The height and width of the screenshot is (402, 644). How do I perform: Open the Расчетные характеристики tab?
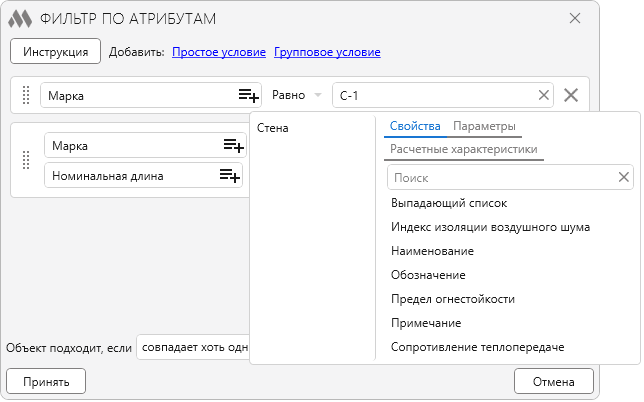[x=464, y=149]
